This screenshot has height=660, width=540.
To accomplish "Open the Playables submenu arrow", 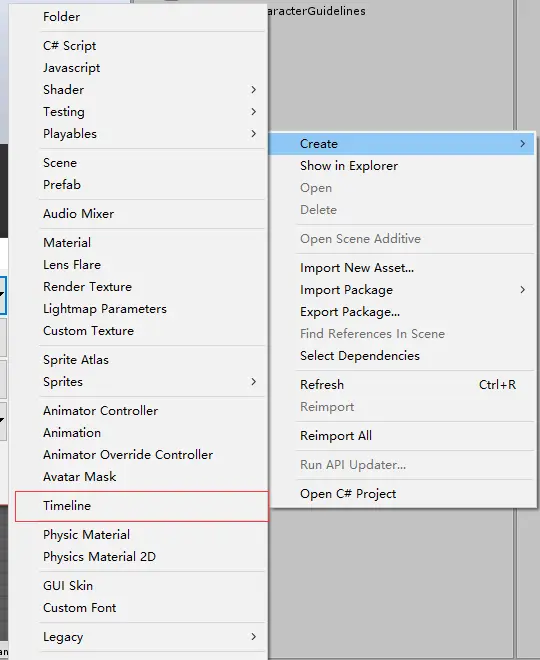I will click(253, 133).
